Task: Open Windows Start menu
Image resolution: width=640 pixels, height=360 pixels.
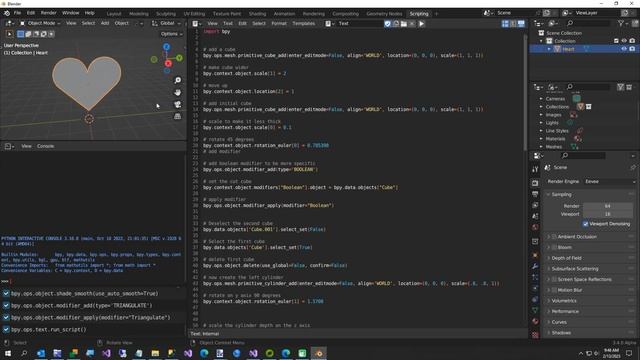Action: coord(8,353)
